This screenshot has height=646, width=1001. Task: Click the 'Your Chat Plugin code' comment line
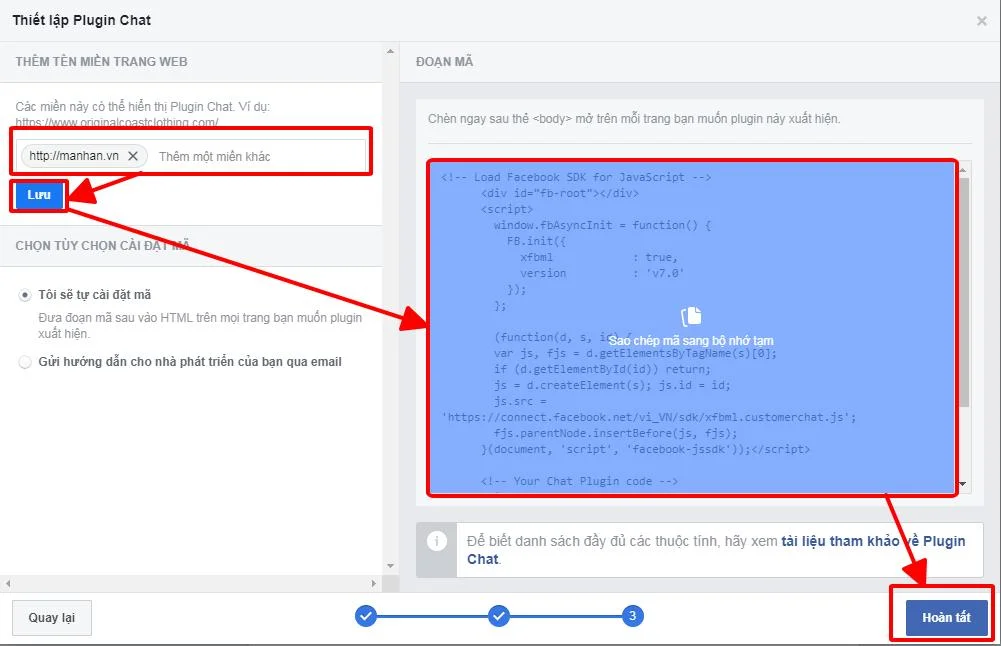coord(579,481)
